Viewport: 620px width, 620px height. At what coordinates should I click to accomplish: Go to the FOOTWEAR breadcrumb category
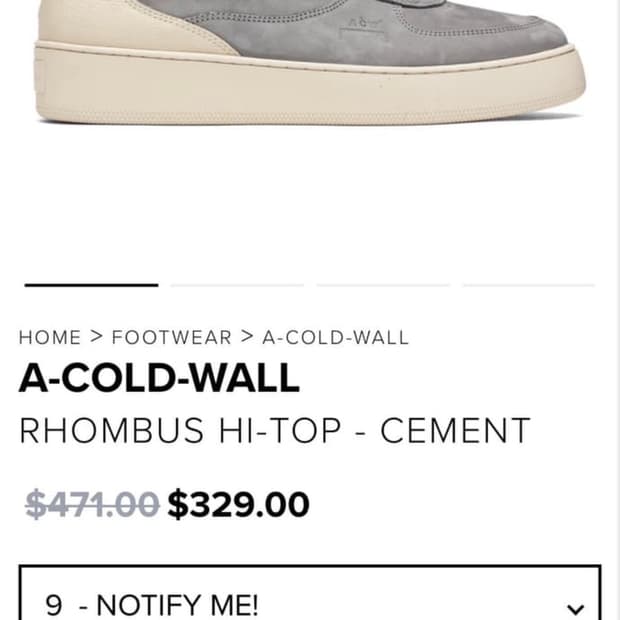[x=172, y=338]
